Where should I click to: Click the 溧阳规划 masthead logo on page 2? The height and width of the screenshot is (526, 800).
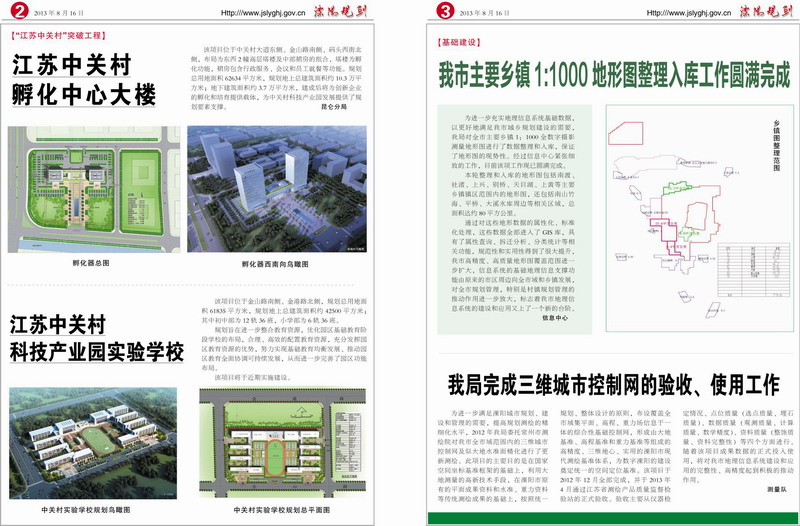pyautogui.click(x=340, y=11)
